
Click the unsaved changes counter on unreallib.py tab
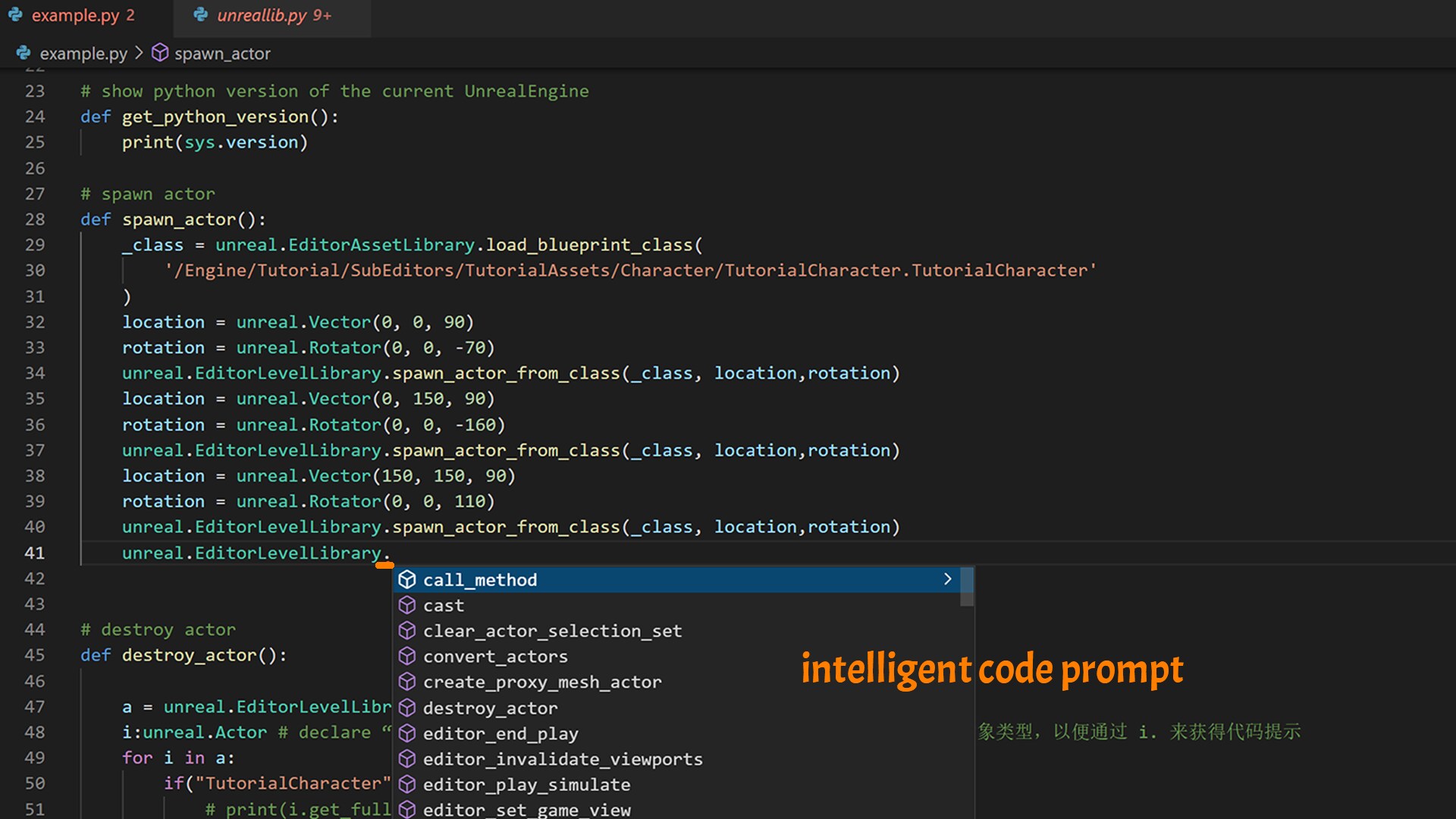pyautogui.click(x=322, y=14)
